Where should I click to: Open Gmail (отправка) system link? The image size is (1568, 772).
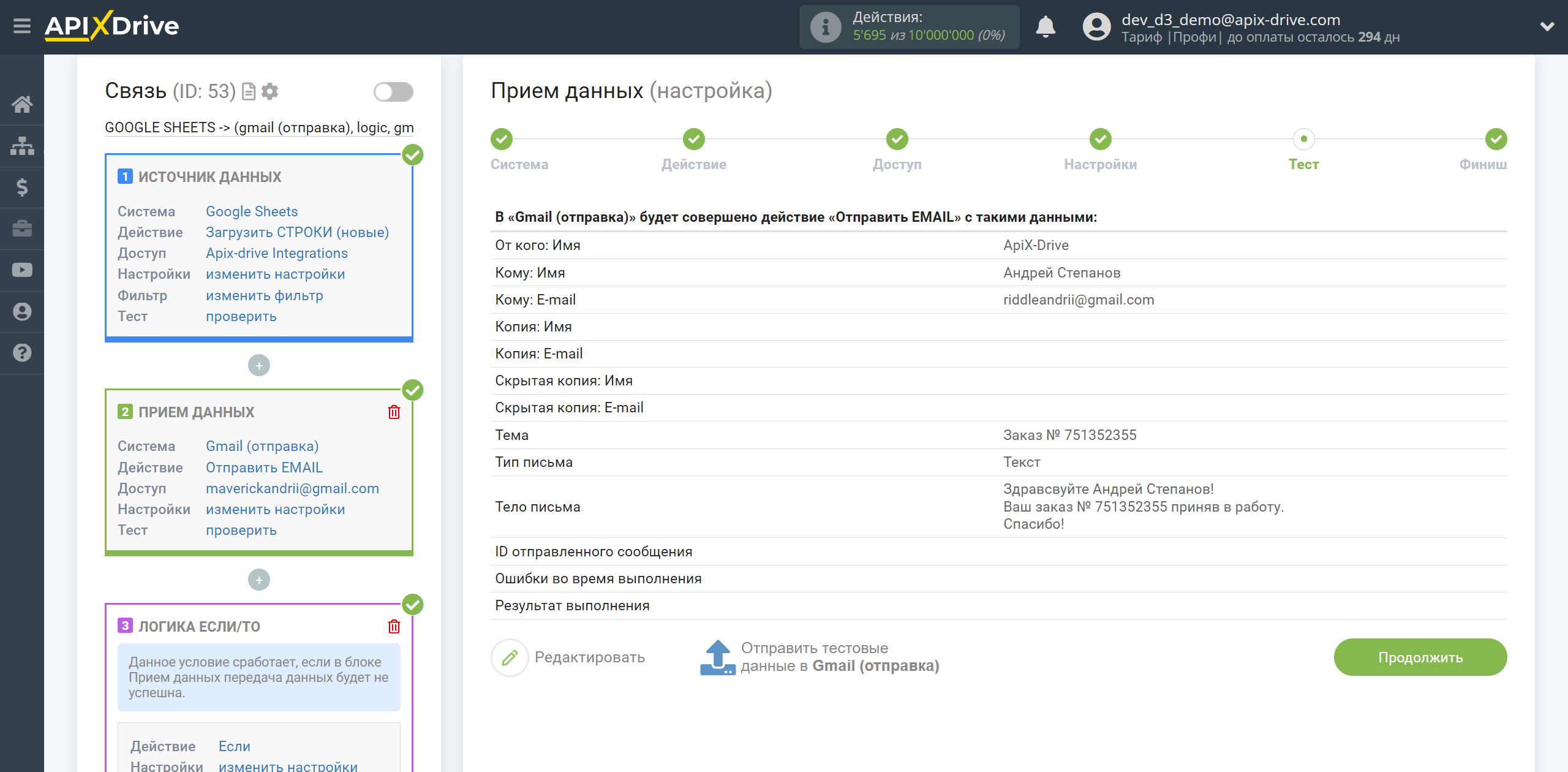[x=262, y=446]
